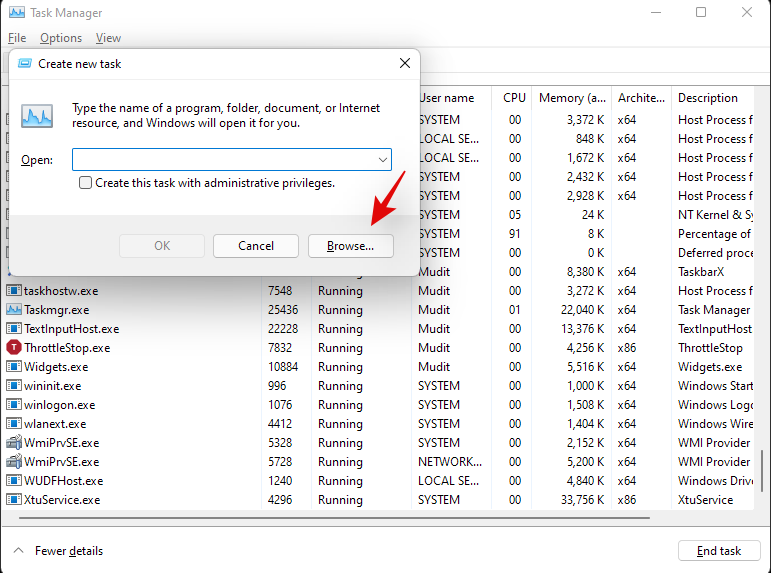Select the Taskmgr.exe row name
771x573 pixels.
click(x=57, y=310)
